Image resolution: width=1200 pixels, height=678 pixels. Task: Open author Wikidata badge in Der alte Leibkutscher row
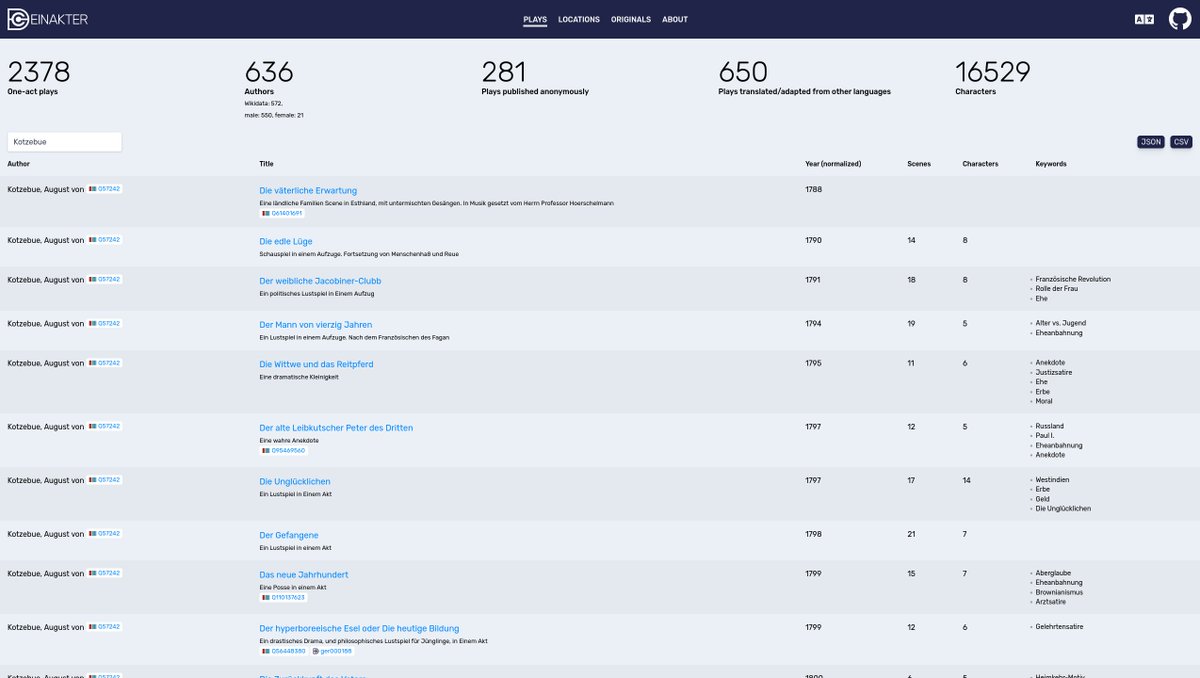[105, 427]
